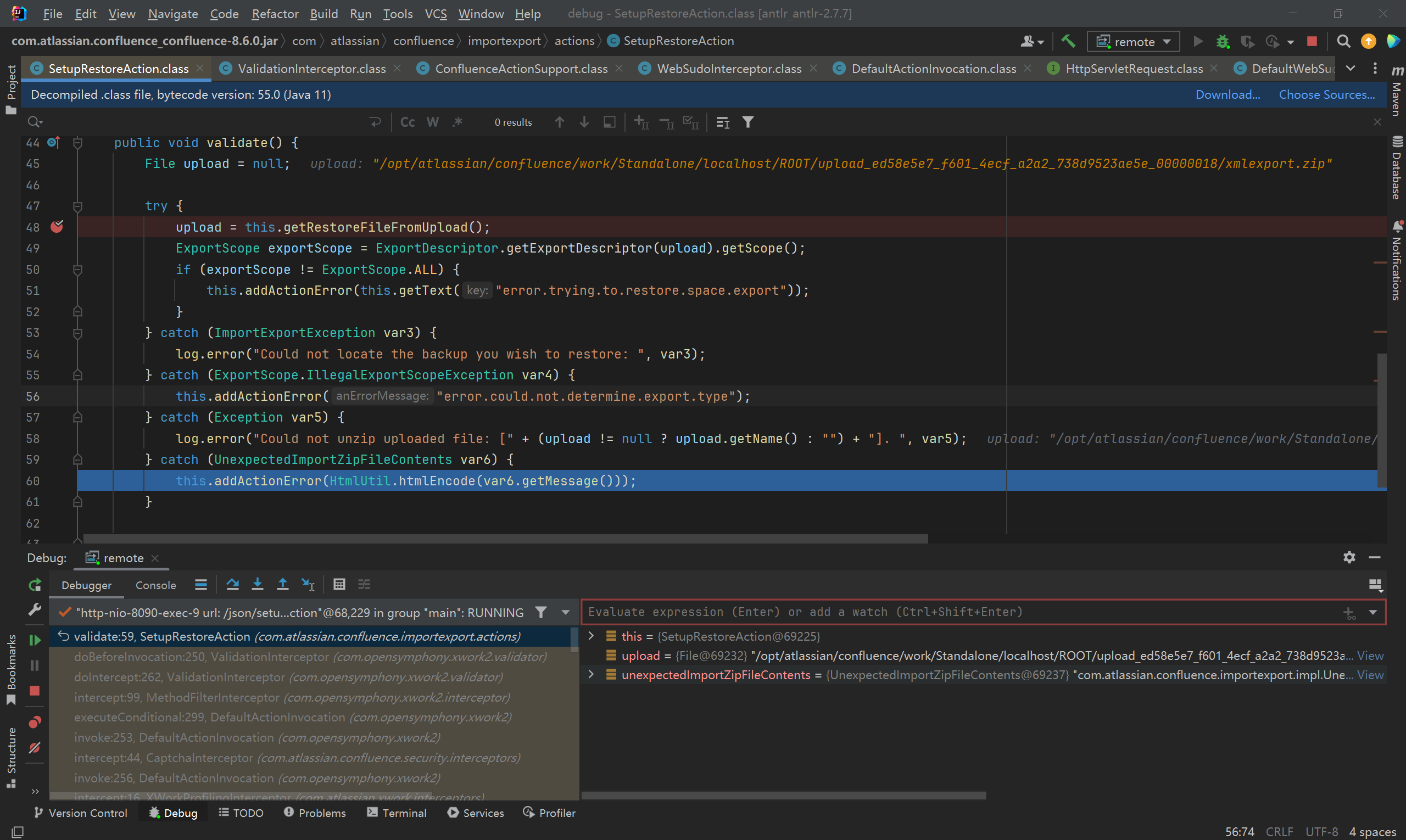Stop debugging with the Debug panel's red square
This screenshot has width=1406, height=840.
(x=35, y=691)
